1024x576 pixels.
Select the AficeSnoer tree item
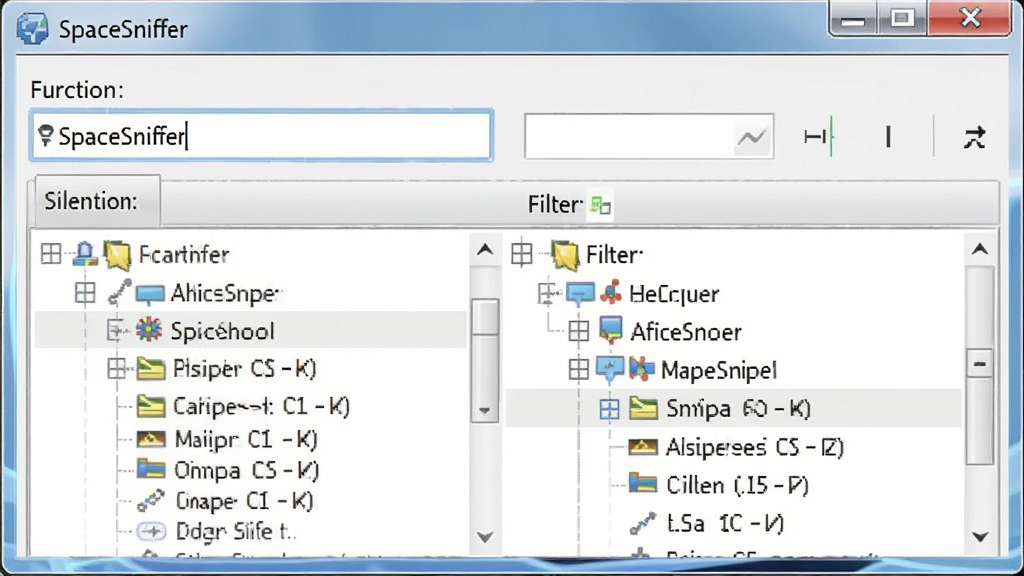(x=686, y=332)
